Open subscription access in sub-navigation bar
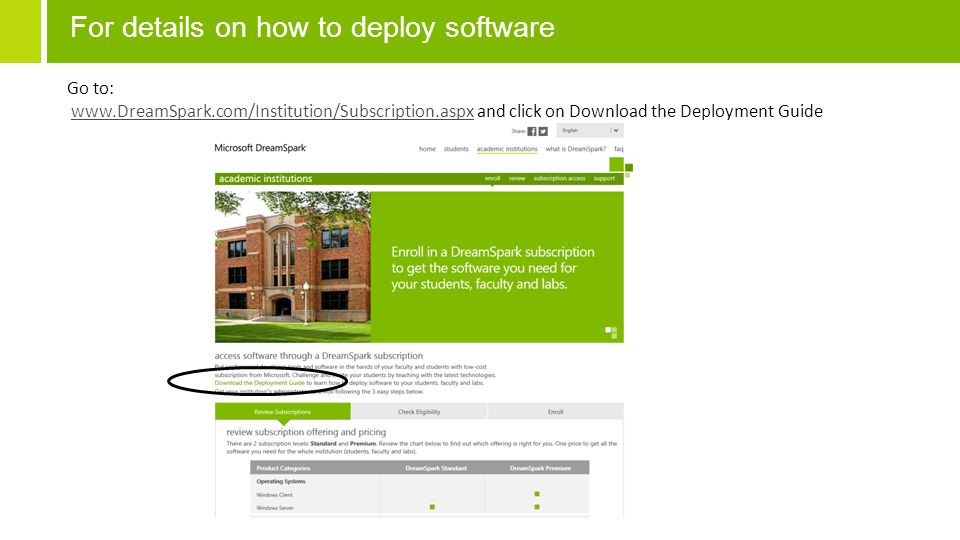The height and width of the screenshot is (540, 960). coord(560,178)
